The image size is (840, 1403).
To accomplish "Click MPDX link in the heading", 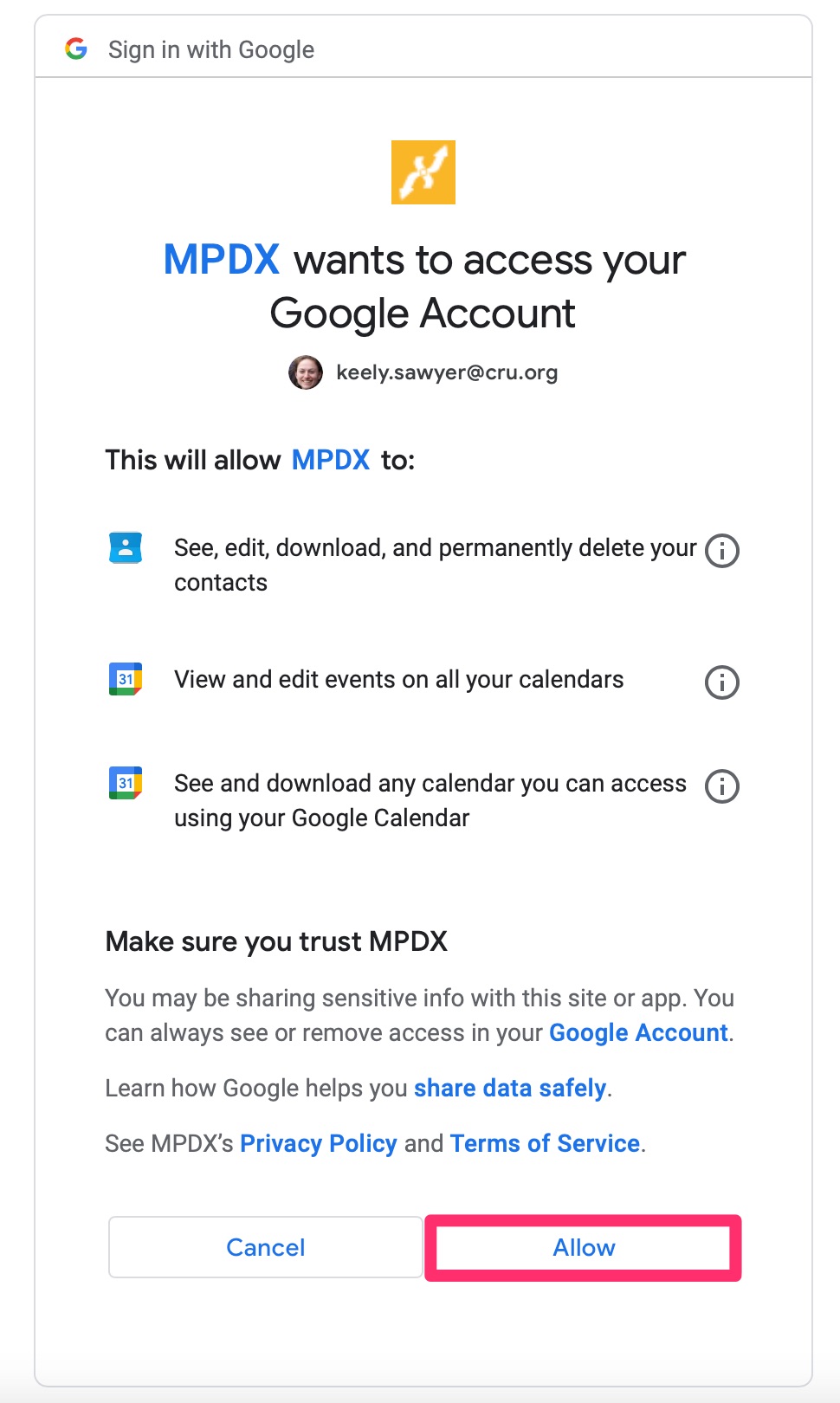I will tap(222, 260).
